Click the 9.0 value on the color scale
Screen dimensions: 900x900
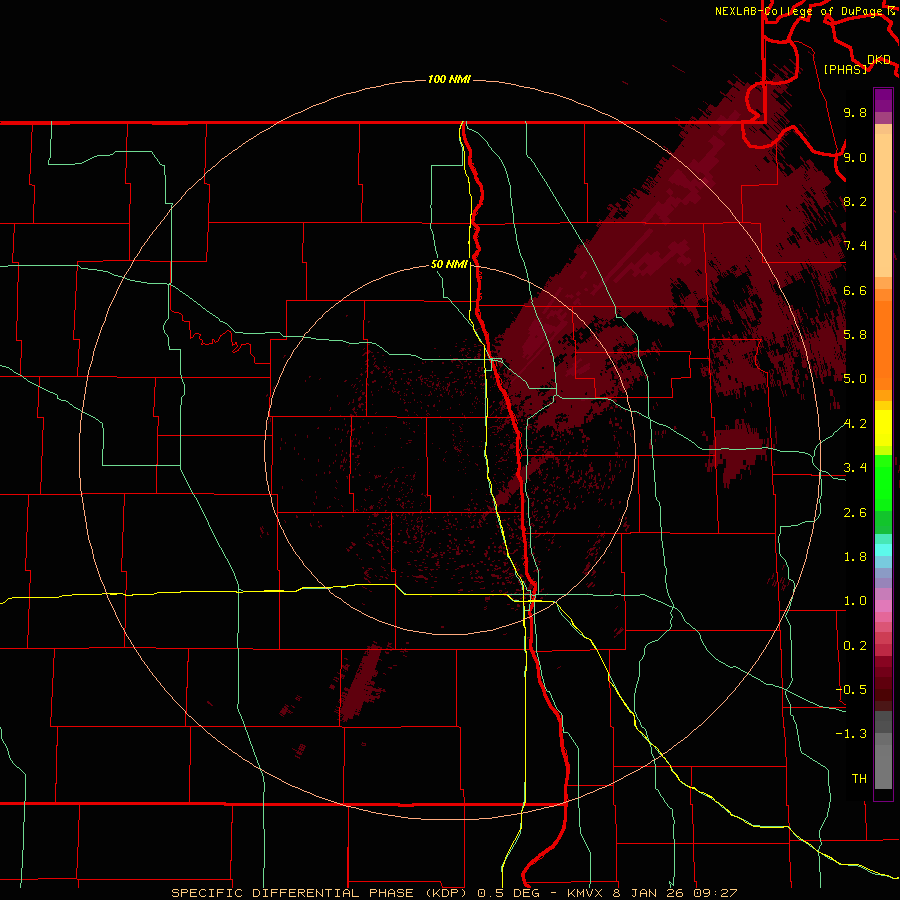(x=855, y=157)
